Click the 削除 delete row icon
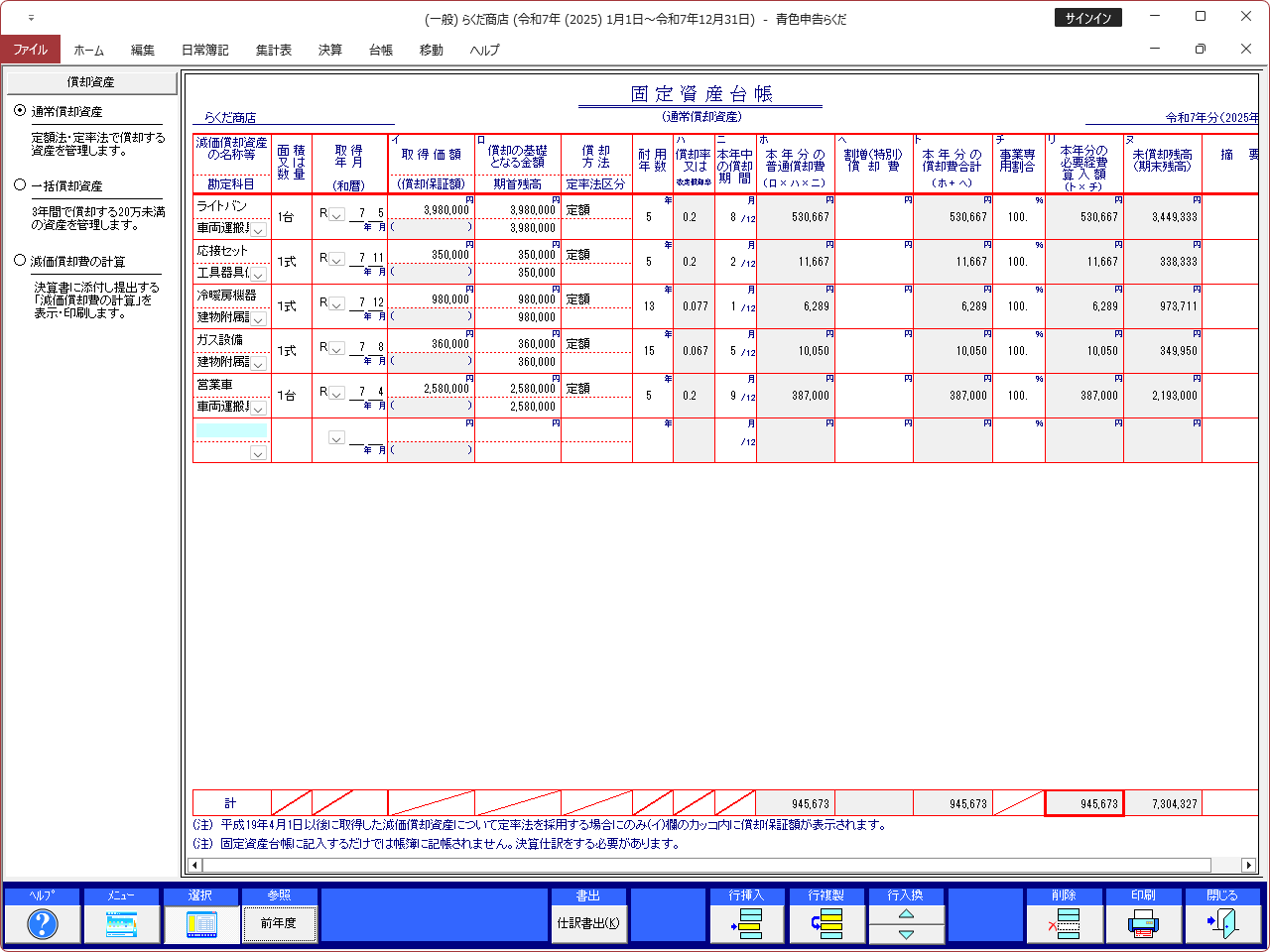 tap(1064, 923)
